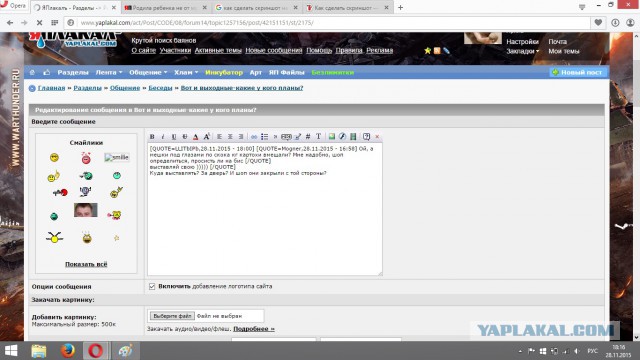This screenshot has width=640, height=360.
Task: Insert a hyperlink via chain icon
Action: click(x=254, y=137)
